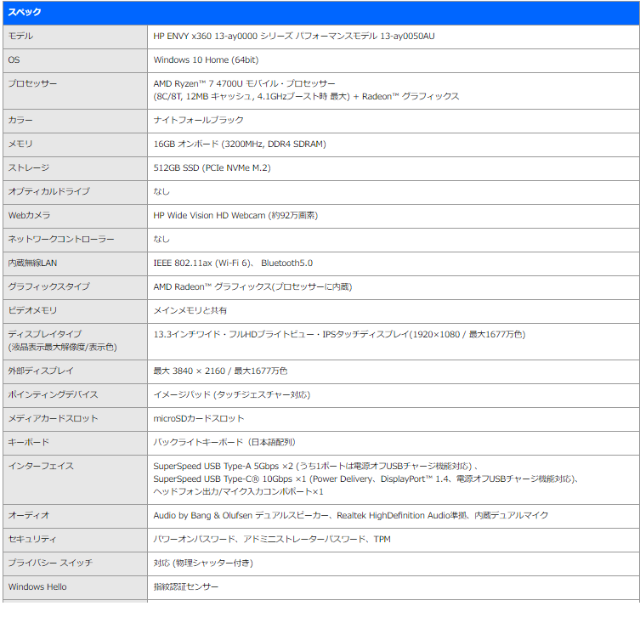Select the モデル row label
The width and height of the screenshot is (640, 640).
point(20,36)
